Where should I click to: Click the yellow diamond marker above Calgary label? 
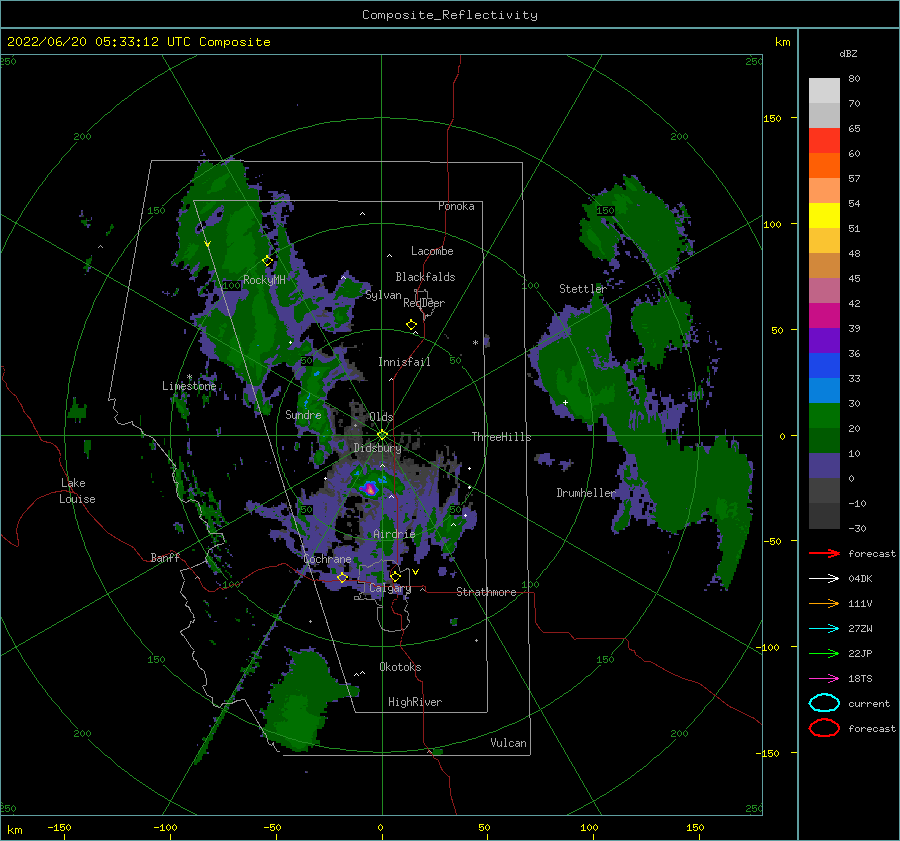pos(395,576)
